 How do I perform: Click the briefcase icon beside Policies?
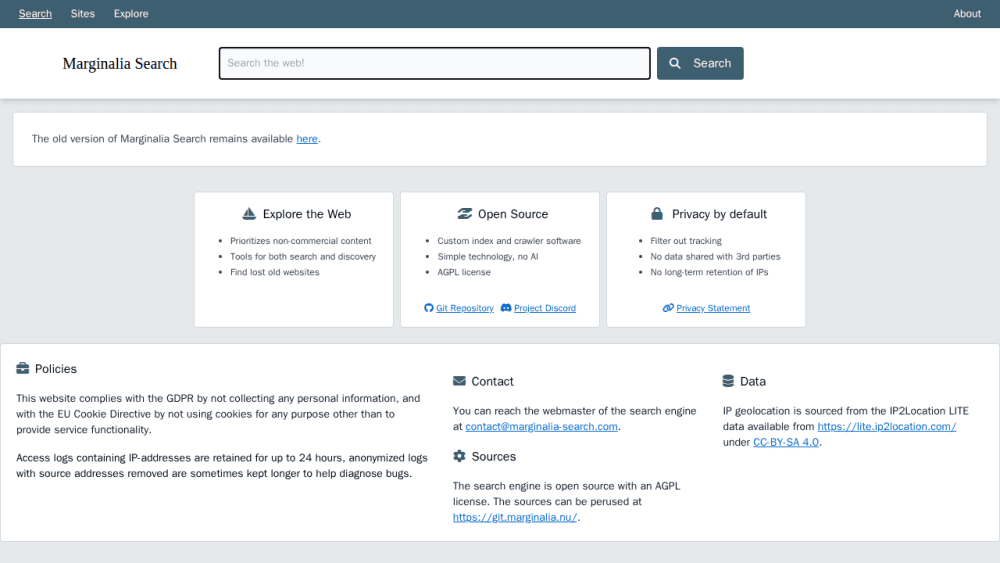click(23, 368)
